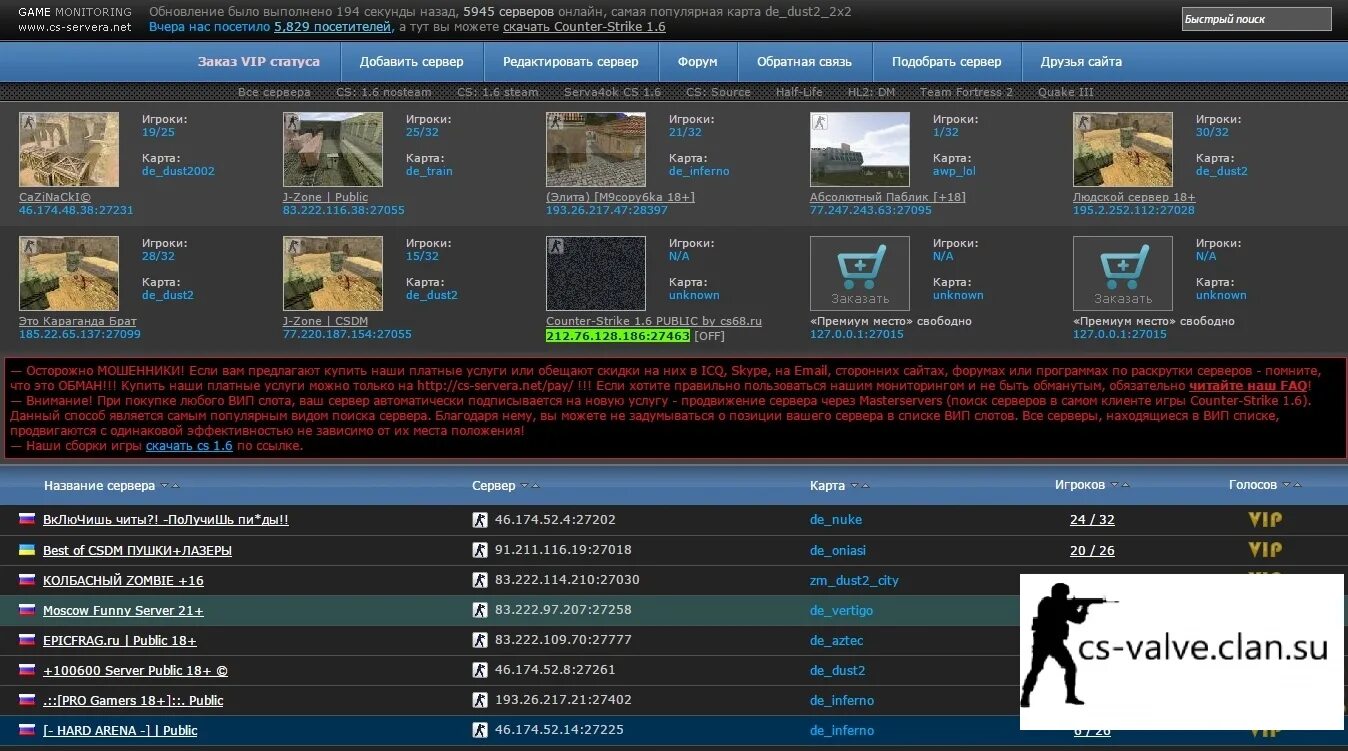The height and width of the screenshot is (751, 1348).
Task: Select the Все сервера filter tab
Action: pos(274,92)
